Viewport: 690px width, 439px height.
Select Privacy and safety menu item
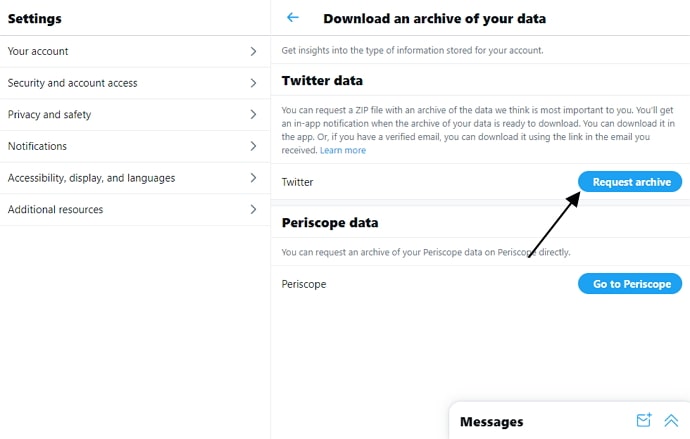click(x=135, y=114)
